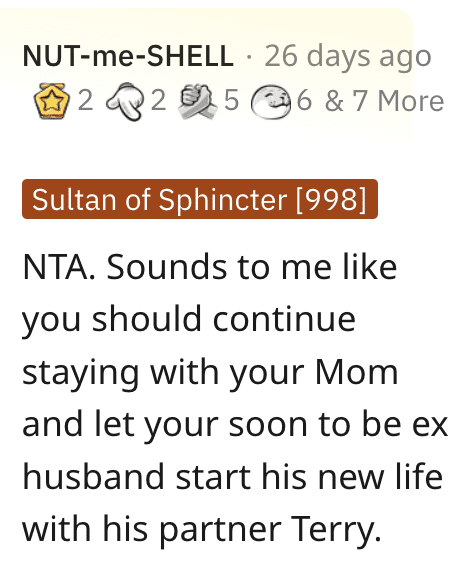476x570 pixels.
Task: Click the 'Sultan of Sphincter [998]' flair
Action: [x=200, y=199]
